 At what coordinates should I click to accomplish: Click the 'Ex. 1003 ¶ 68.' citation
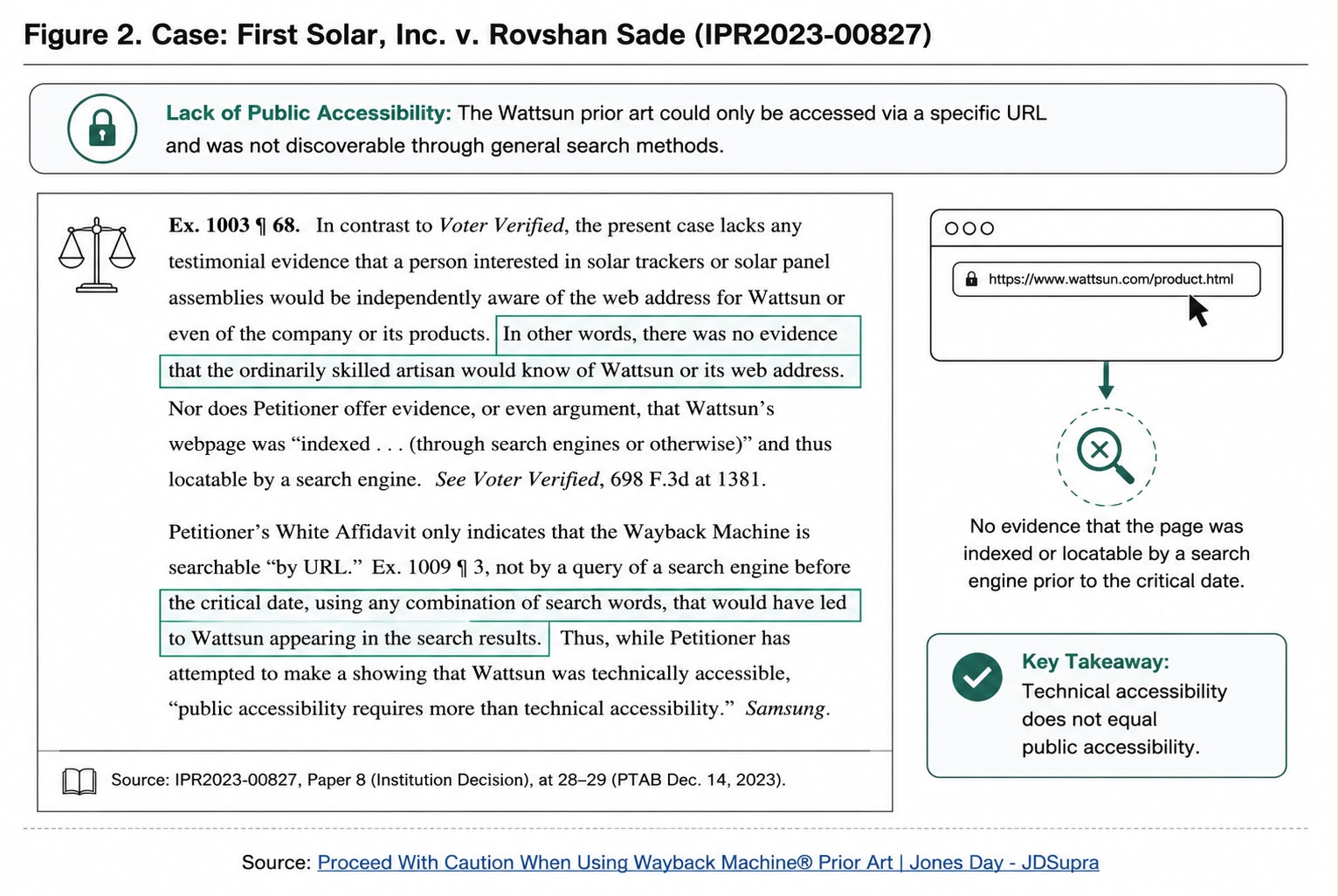(234, 225)
